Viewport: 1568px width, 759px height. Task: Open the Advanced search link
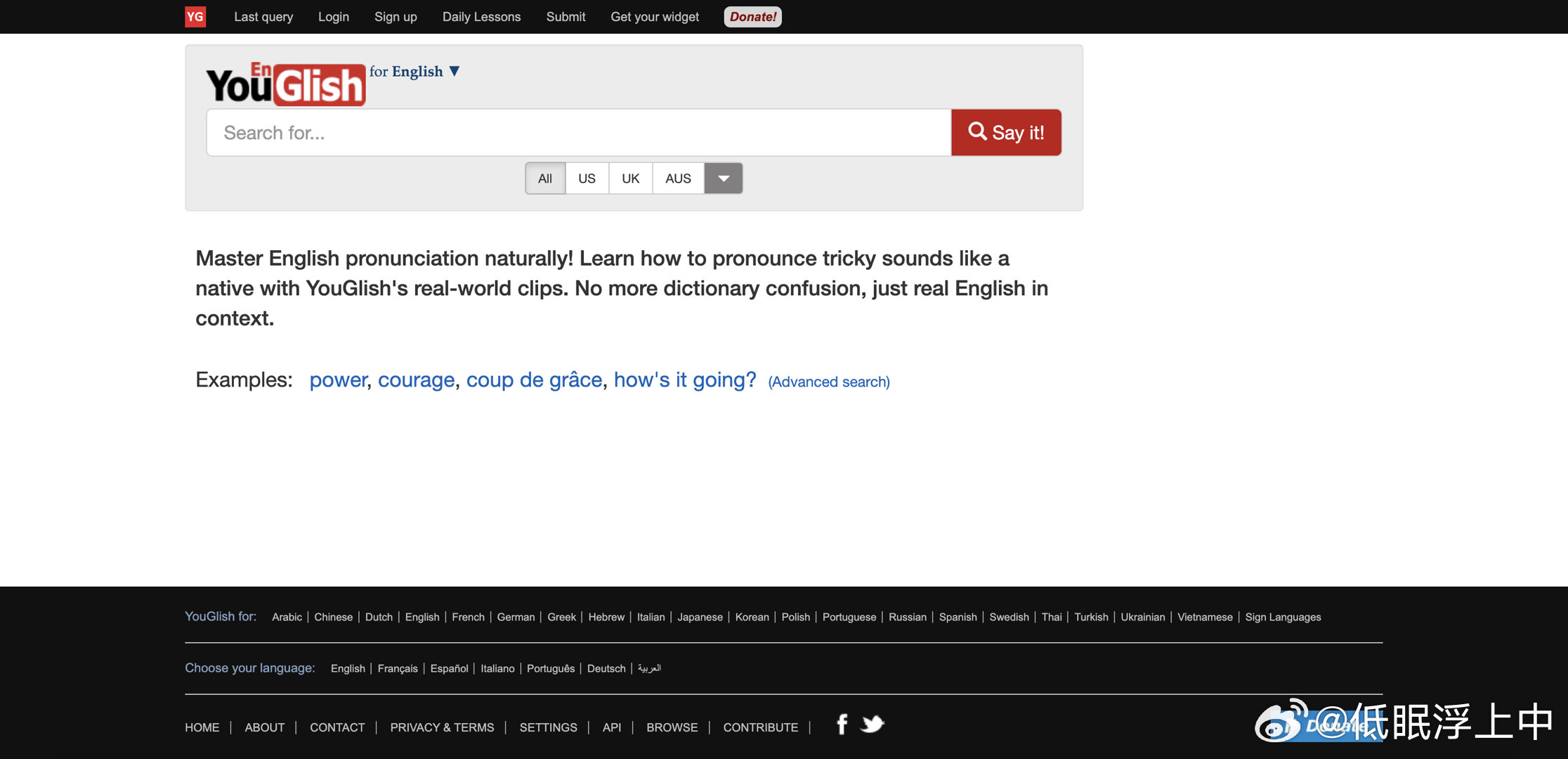point(828,382)
